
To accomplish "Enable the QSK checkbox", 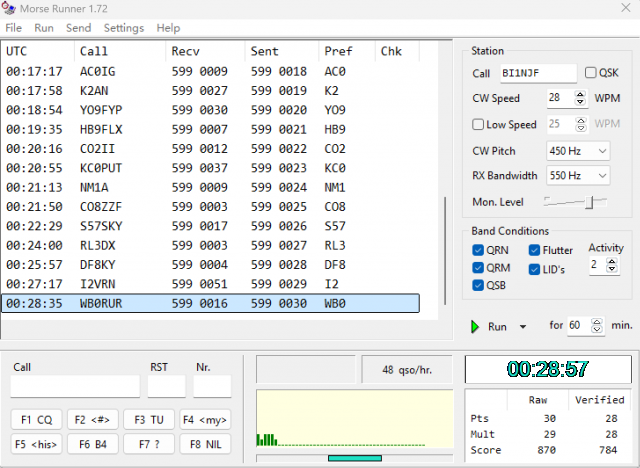I will coord(590,73).
